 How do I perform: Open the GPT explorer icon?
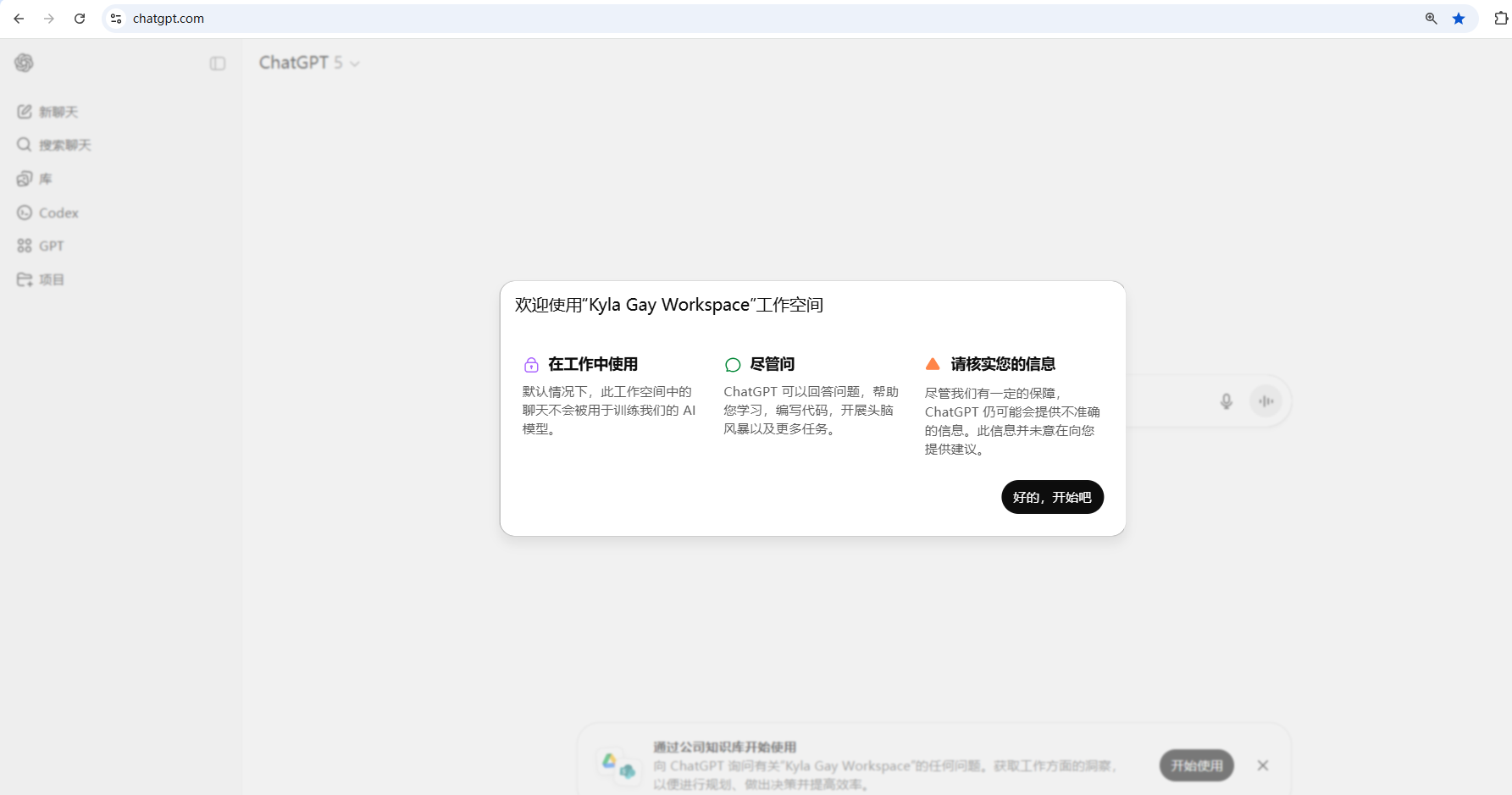click(25, 246)
